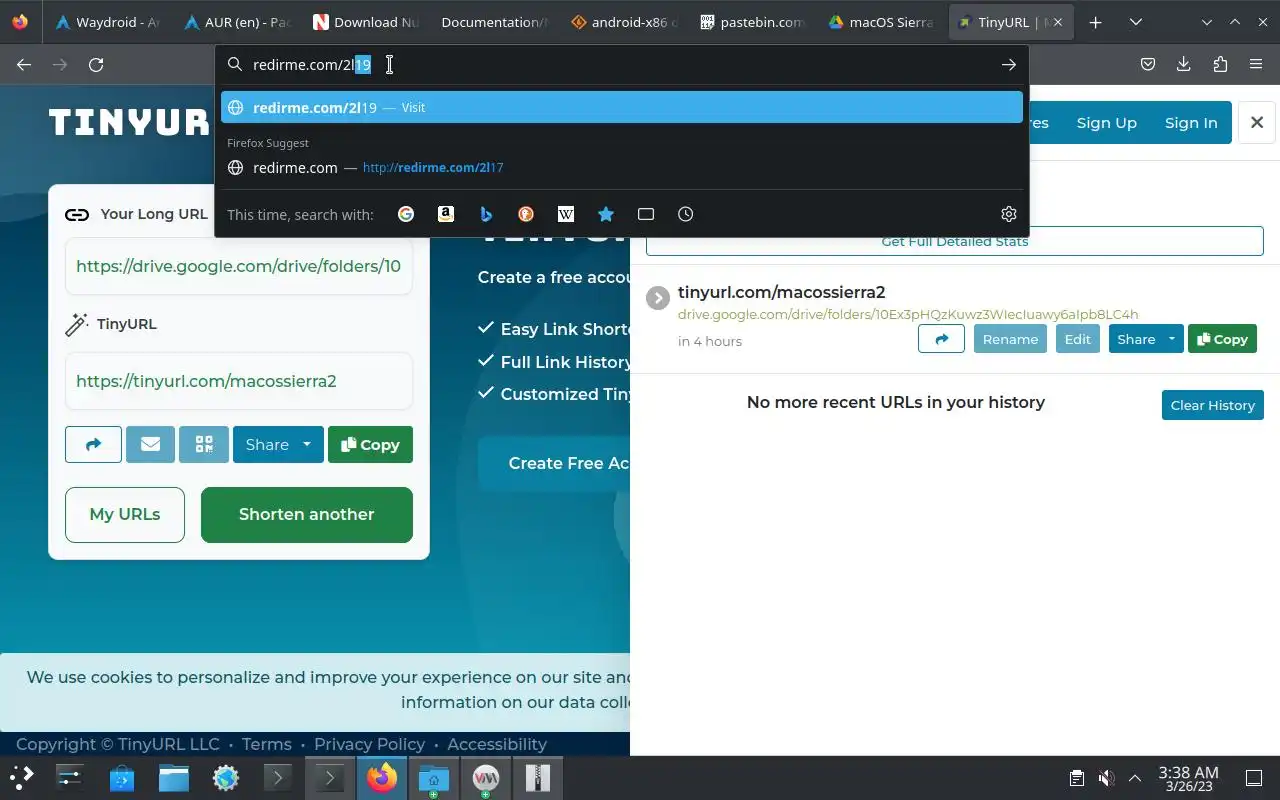Viewport: 1280px width, 800px height.
Task: Search with DuckDuckGo icon this time
Action: 526,214
